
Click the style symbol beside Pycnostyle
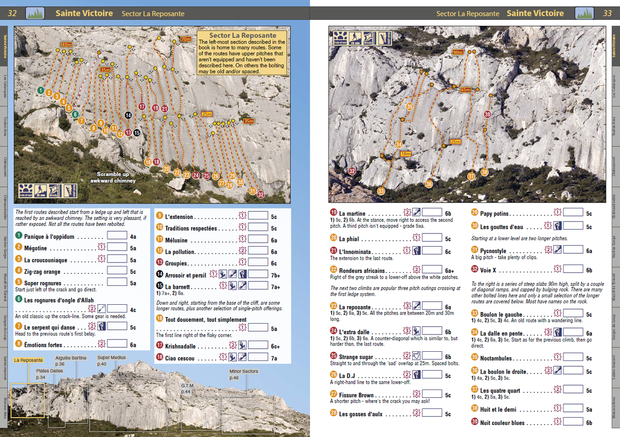558,250
